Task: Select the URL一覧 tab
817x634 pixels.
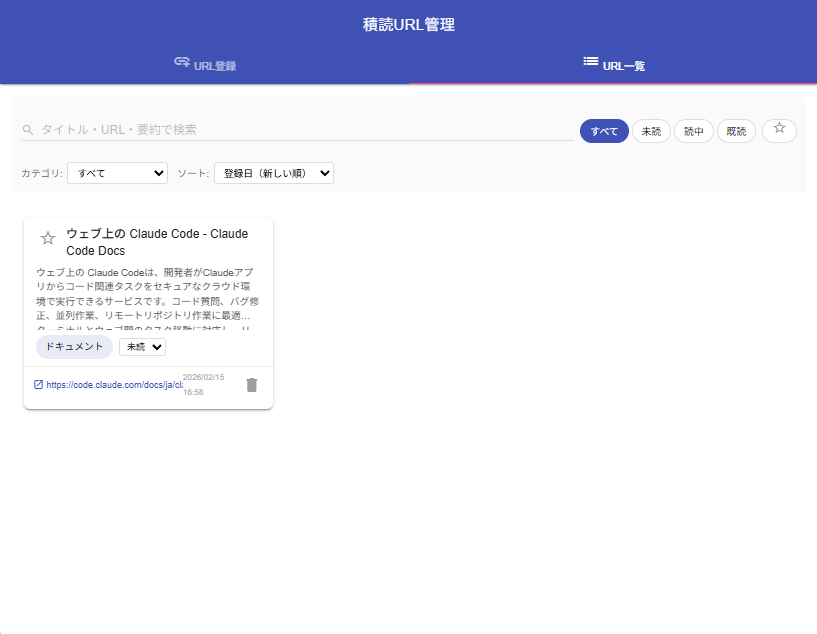Action: pyautogui.click(x=615, y=66)
